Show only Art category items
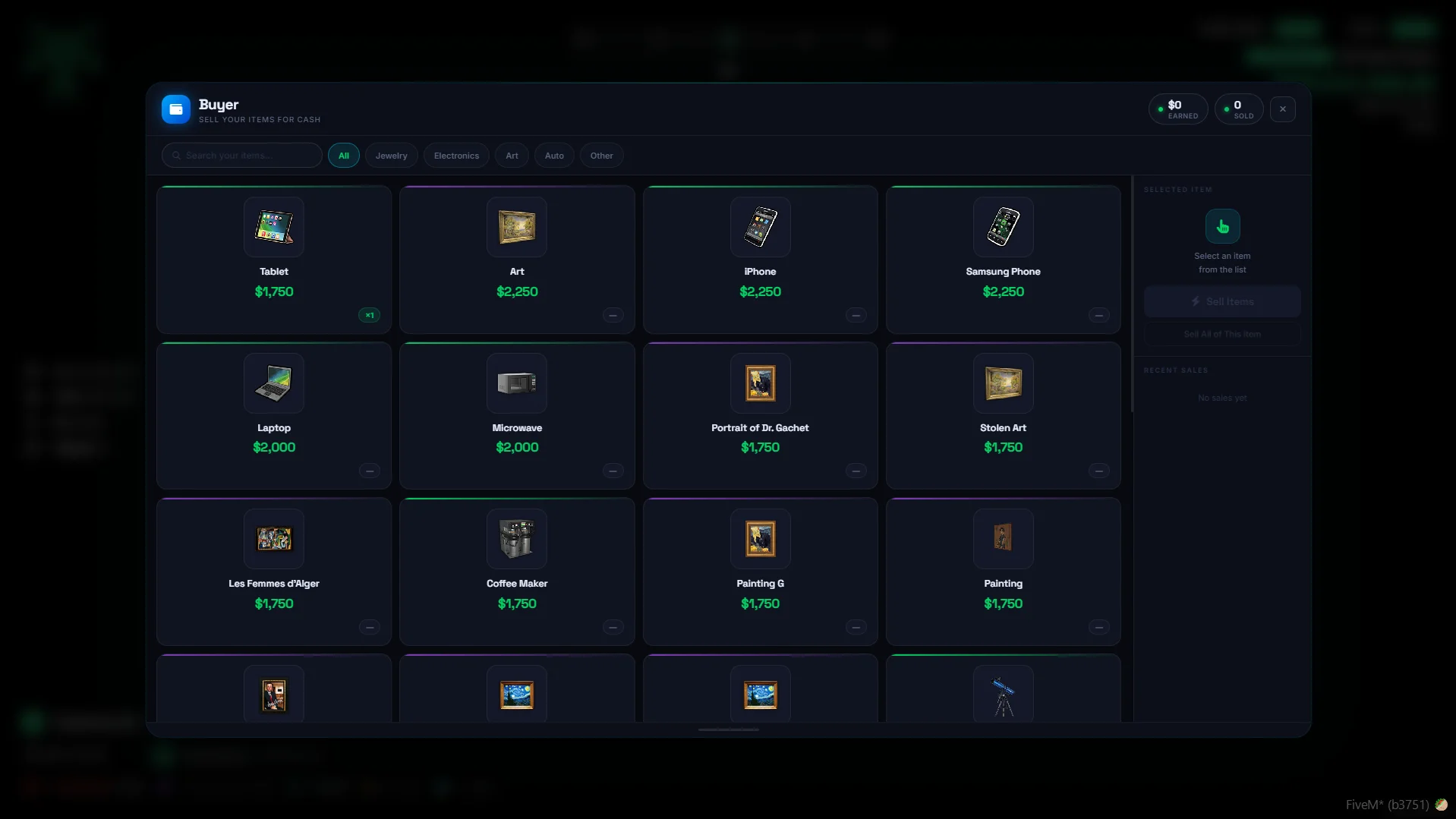 [x=512, y=156]
